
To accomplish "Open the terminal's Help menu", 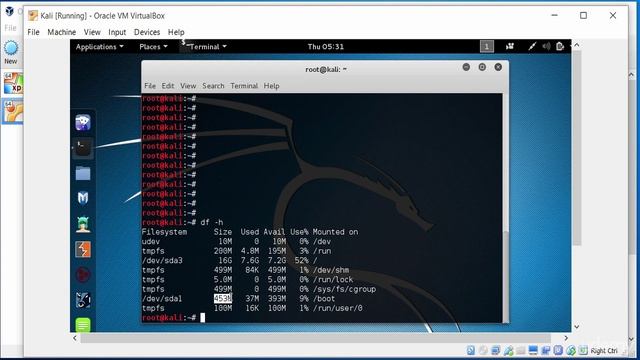I will point(271,86).
